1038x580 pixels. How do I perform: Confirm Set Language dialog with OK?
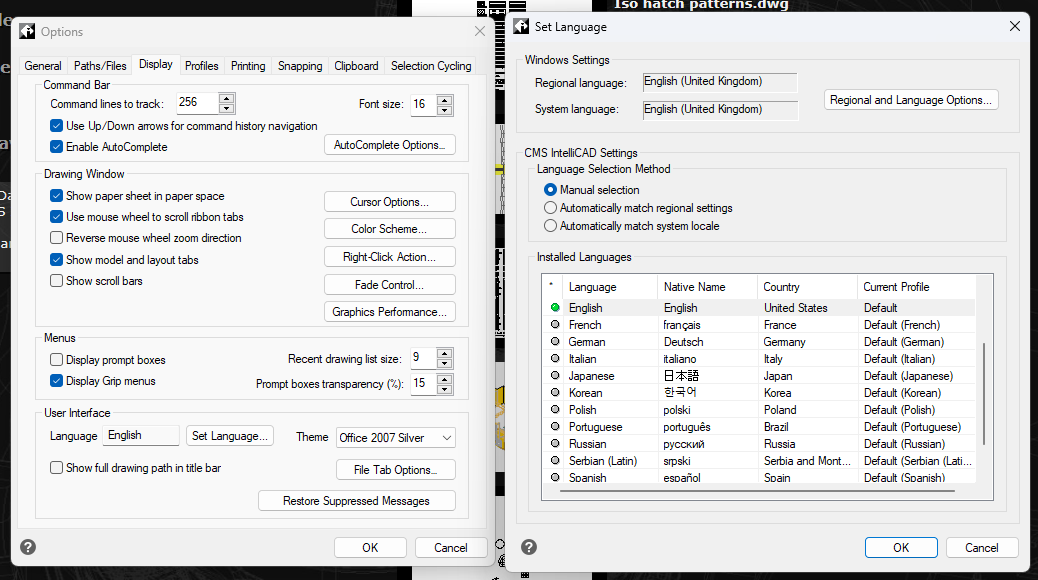point(901,548)
